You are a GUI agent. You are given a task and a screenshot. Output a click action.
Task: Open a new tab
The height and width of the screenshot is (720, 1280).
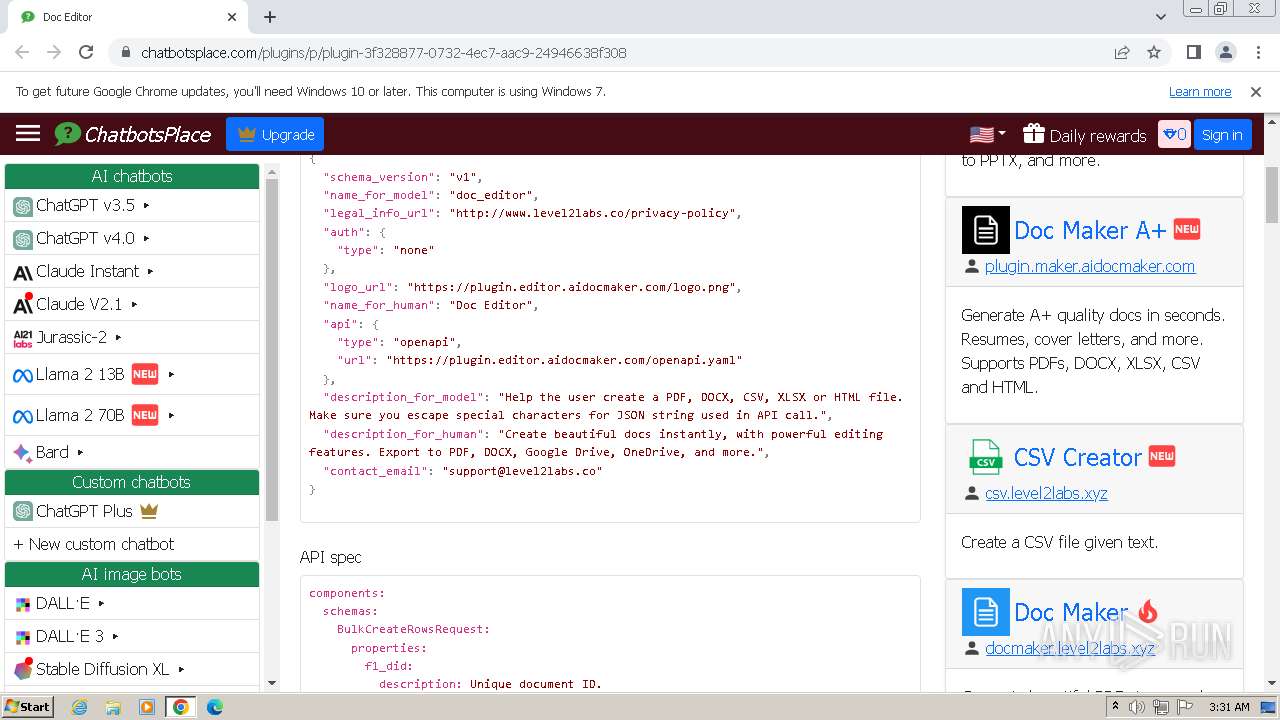pyautogui.click(x=270, y=17)
